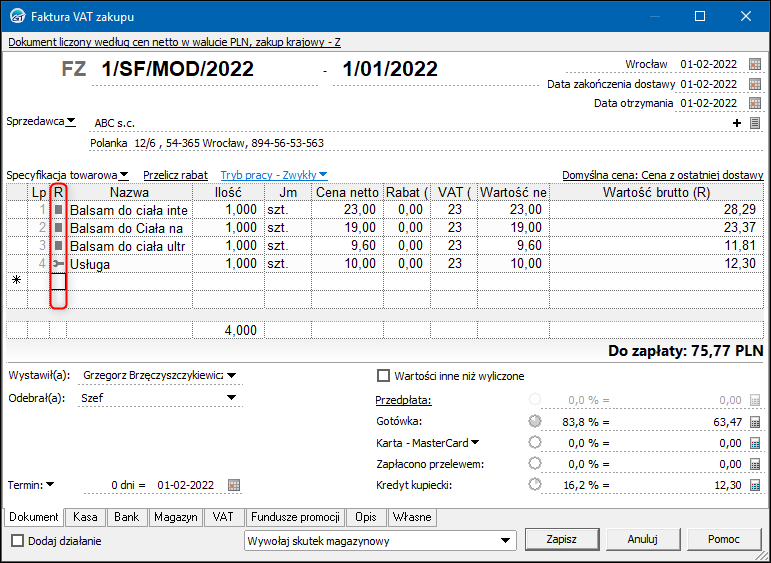This screenshot has width=771, height=563.
Task: Click Zapisz button
Action: (562, 539)
